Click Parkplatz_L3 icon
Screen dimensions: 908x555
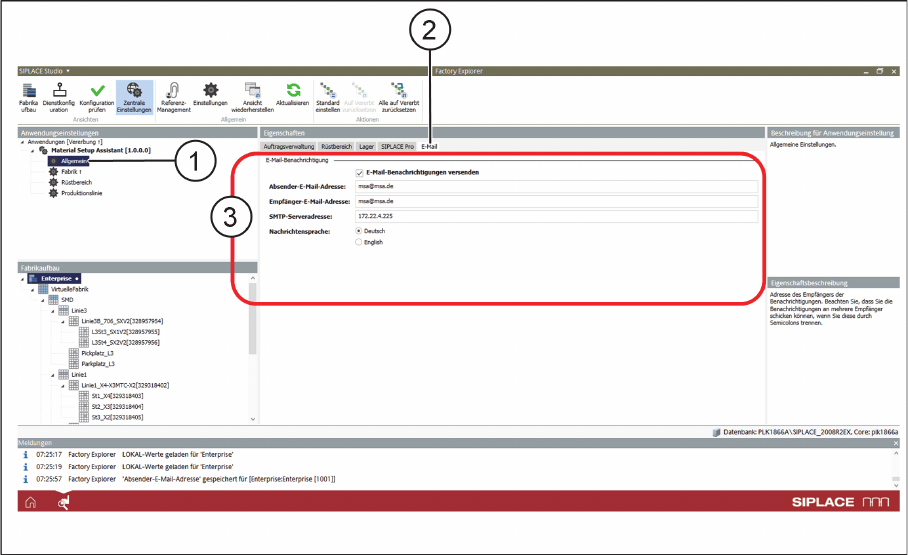click(74, 364)
